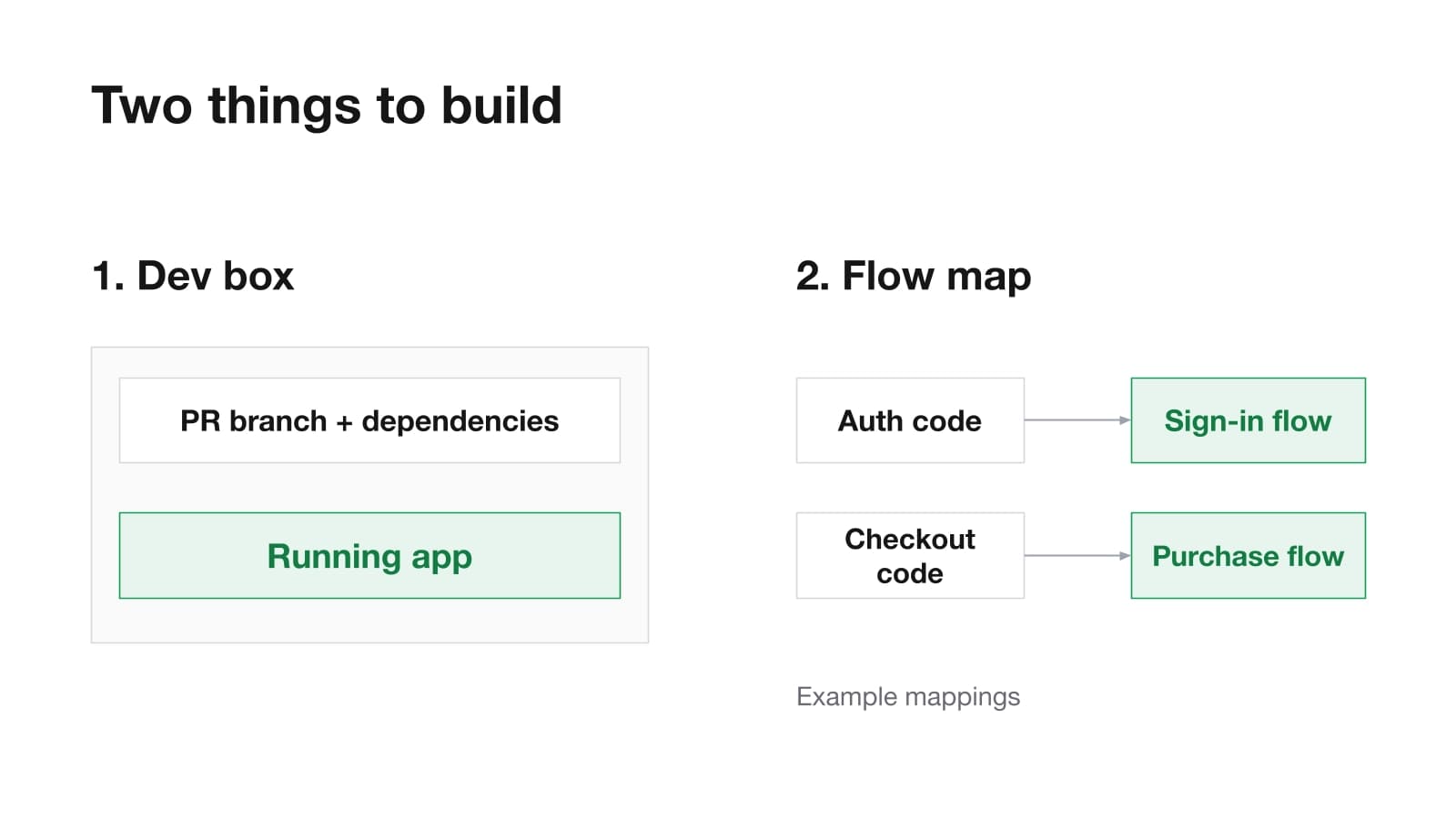Click the 'Example mappings' caption
The height and width of the screenshot is (819, 1456).
pyautogui.click(x=908, y=697)
